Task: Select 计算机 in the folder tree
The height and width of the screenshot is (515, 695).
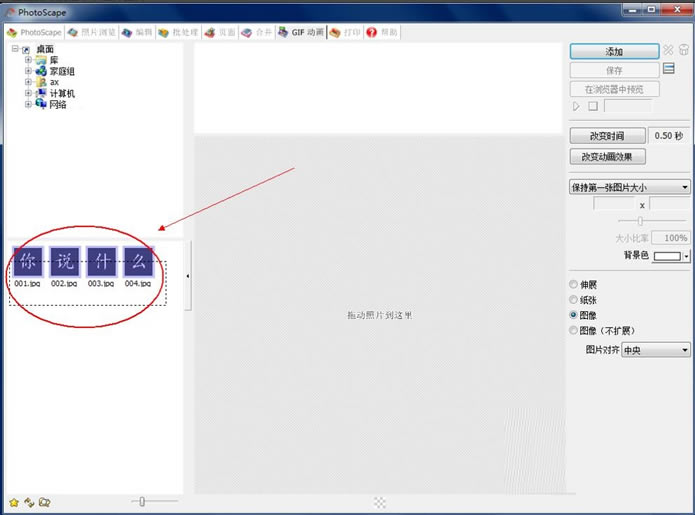Action: [62, 93]
